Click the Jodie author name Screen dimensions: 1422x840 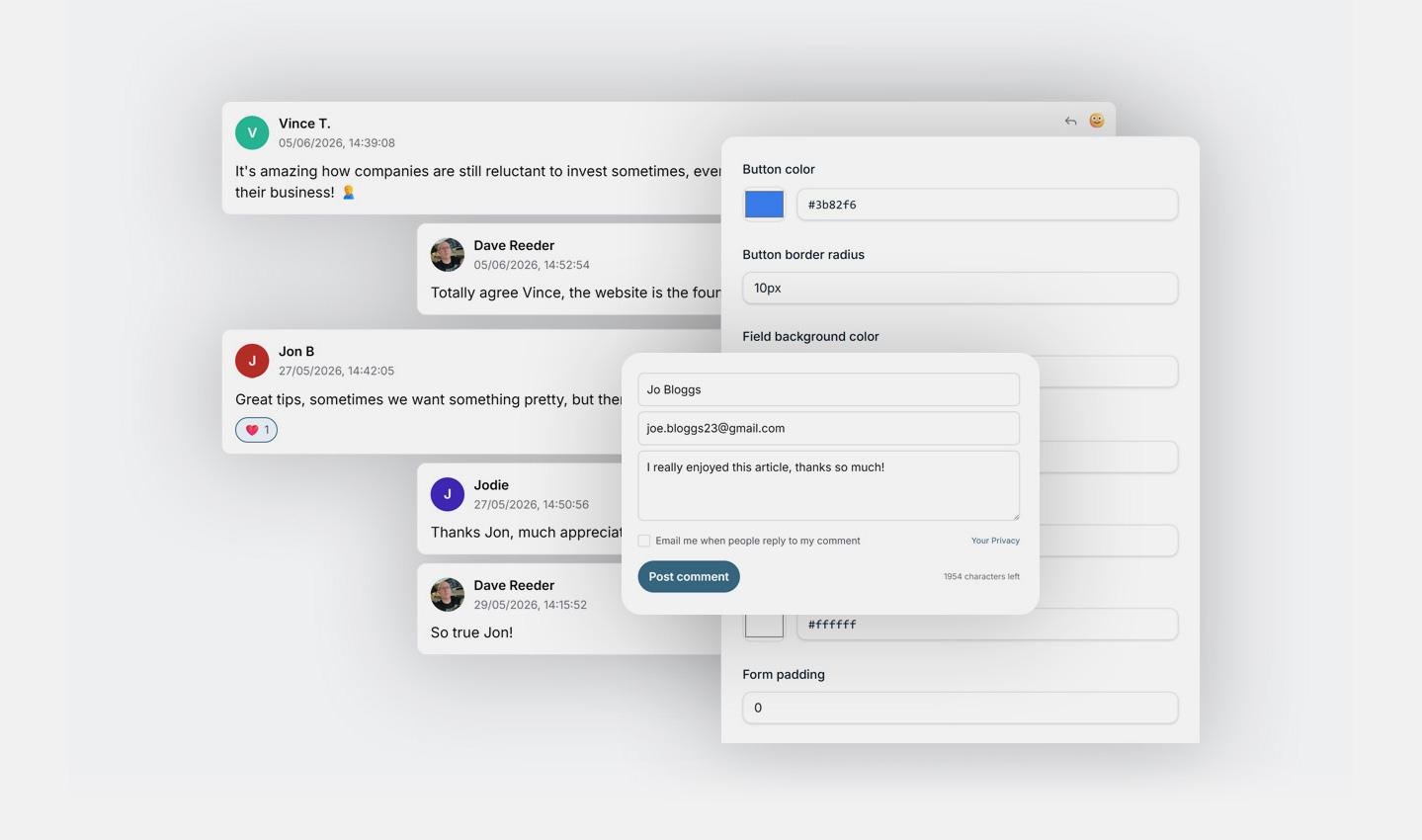coord(491,485)
